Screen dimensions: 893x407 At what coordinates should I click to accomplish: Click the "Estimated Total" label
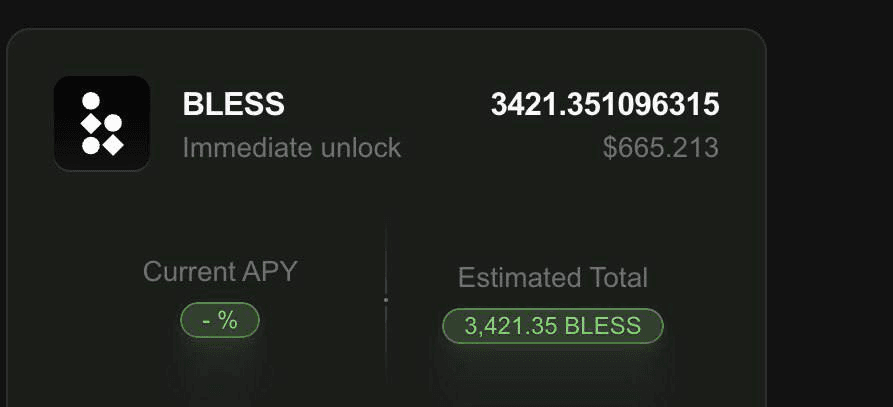click(552, 278)
